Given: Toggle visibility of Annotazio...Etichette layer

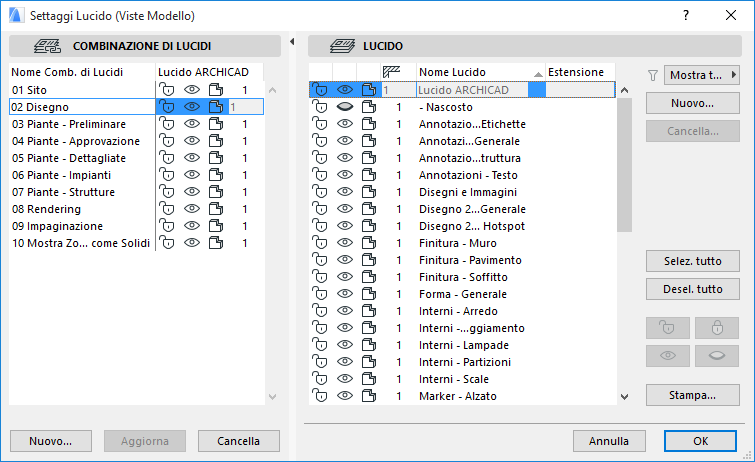Looking at the screenshot, I should point(345,124).
